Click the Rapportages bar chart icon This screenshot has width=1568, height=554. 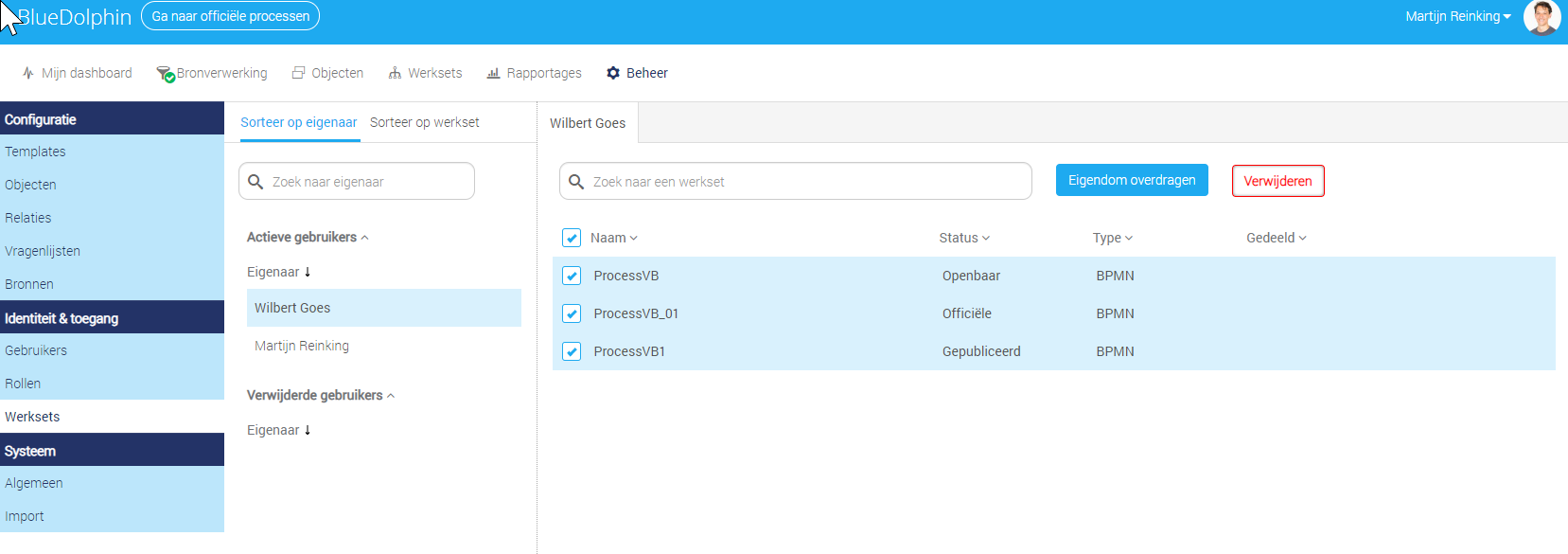pyautogui.click(x=493, y=73)
